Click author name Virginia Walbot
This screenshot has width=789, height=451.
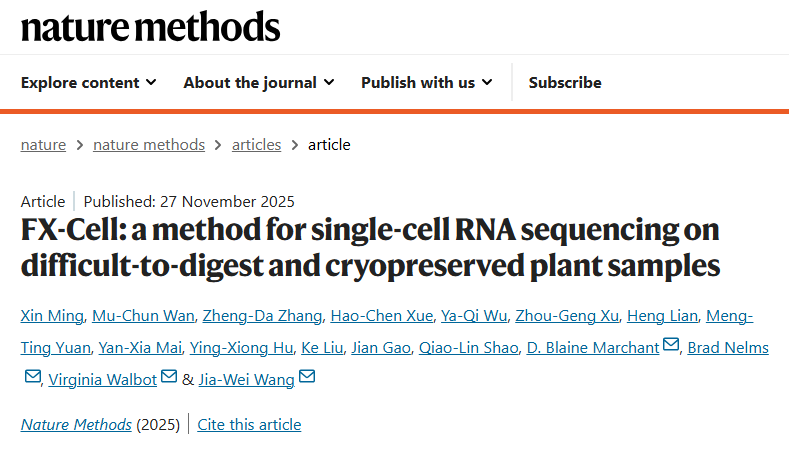coord(104,378)
